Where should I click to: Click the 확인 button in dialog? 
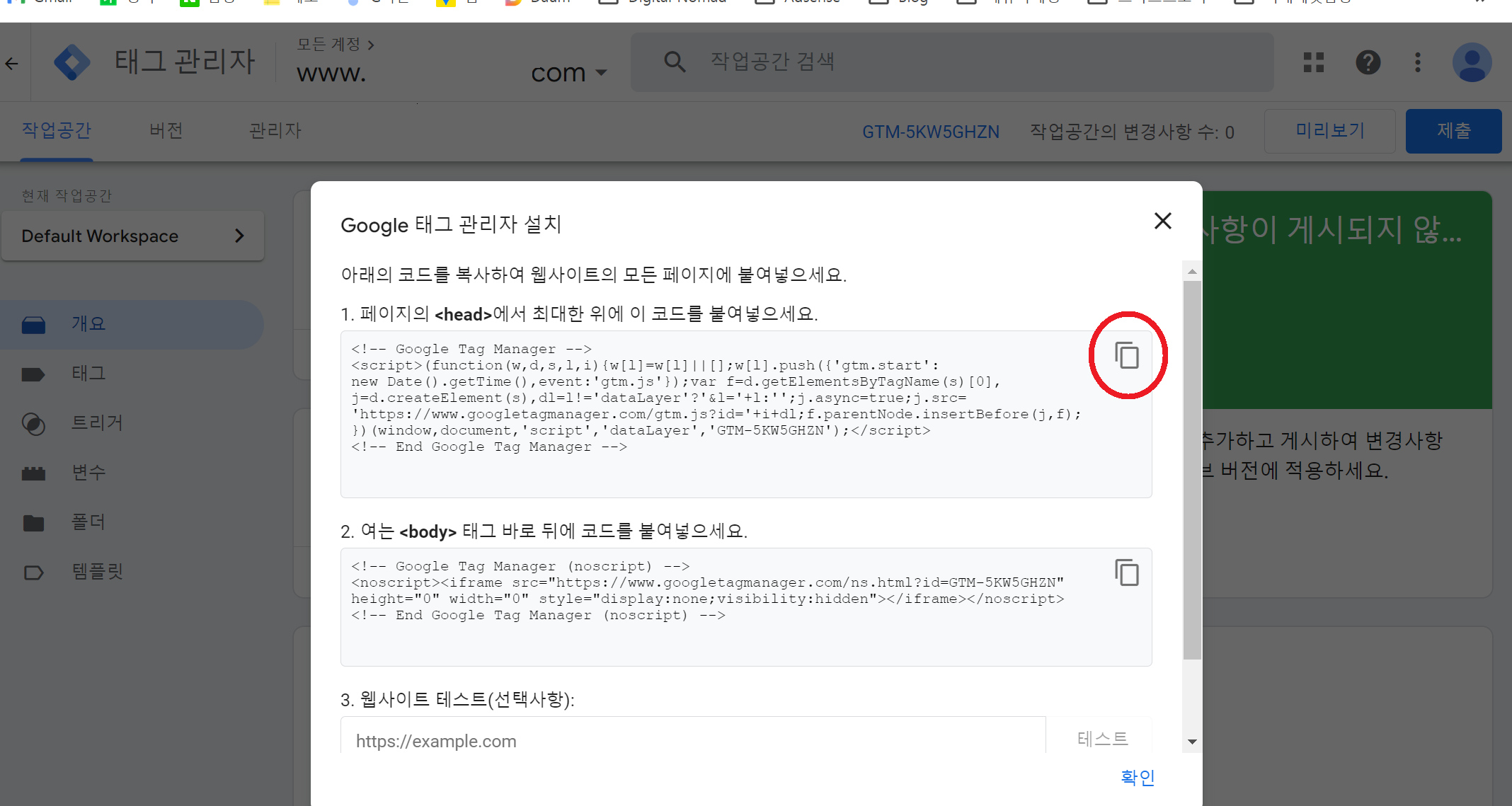pyautogui.click(x=1138, y=778)
